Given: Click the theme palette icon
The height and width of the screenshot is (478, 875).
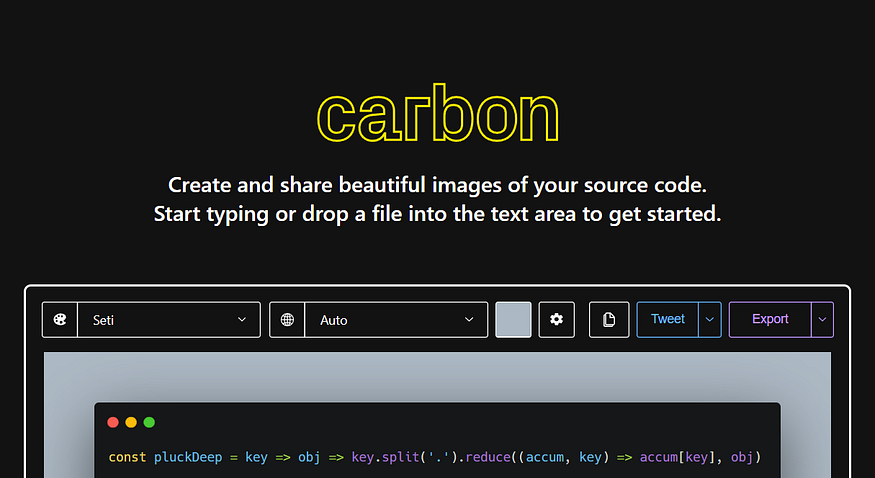Looking at the screenshot, I should point(60,320).
